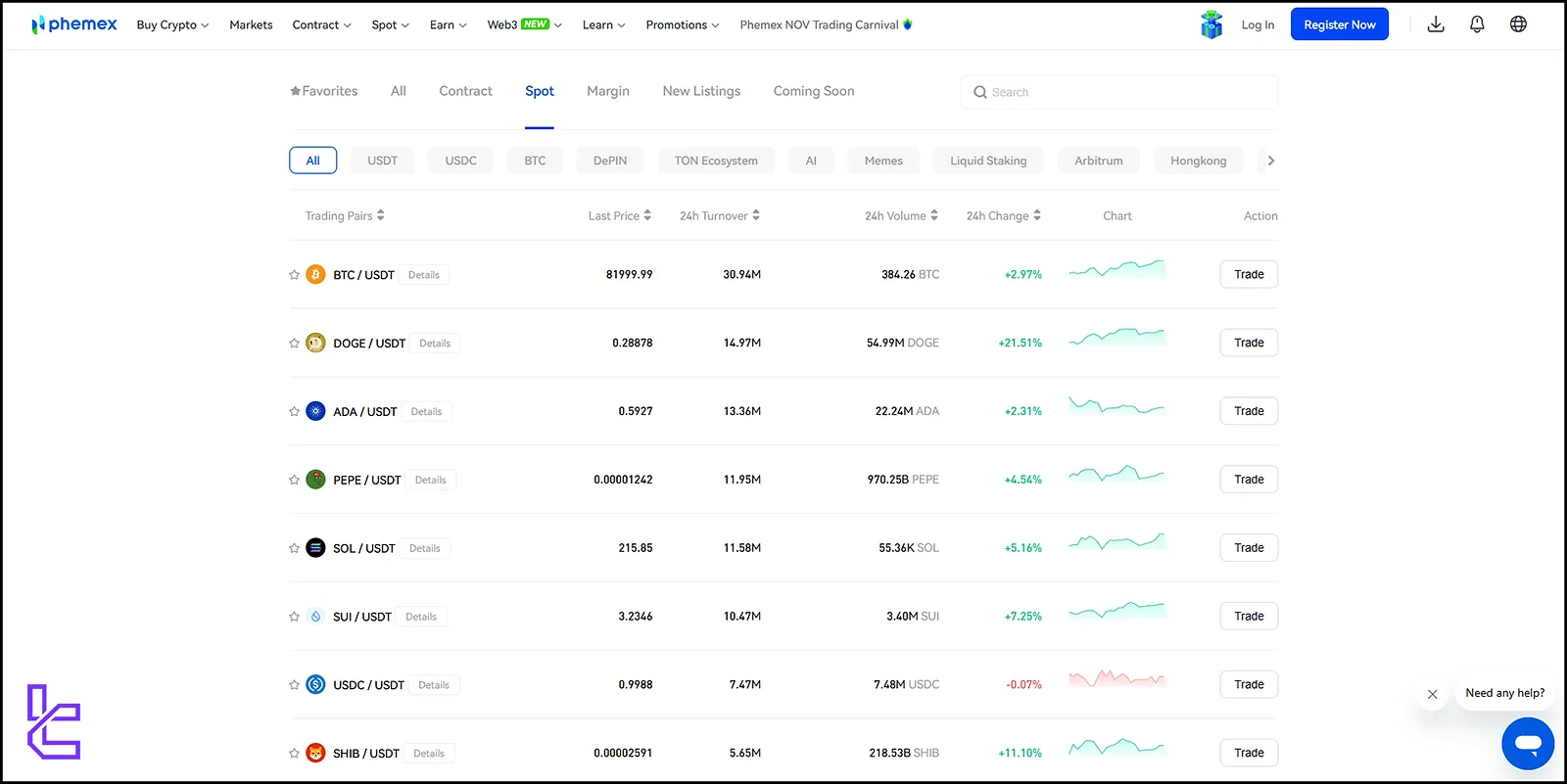This screenshot has height=784, width=1567.
Task: Sort by 24h Turnover
Action: click(720, 215)
